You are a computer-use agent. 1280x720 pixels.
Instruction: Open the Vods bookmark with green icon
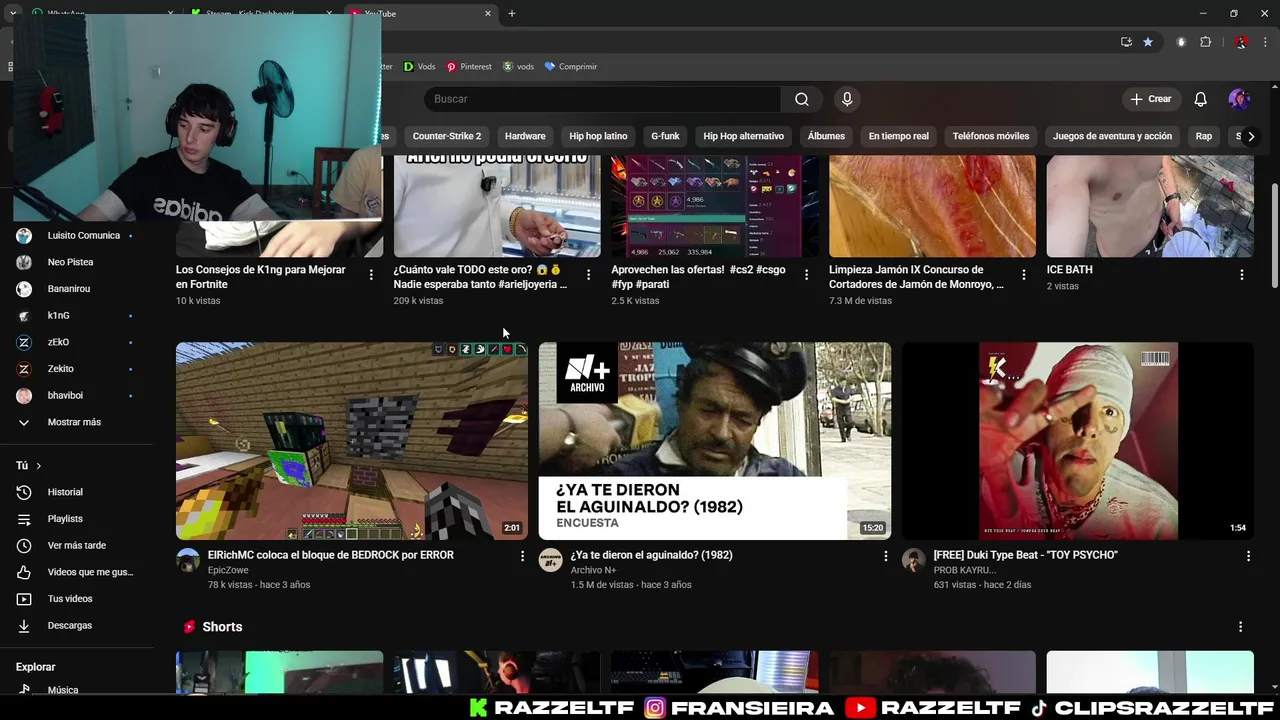tap(419, 67)
